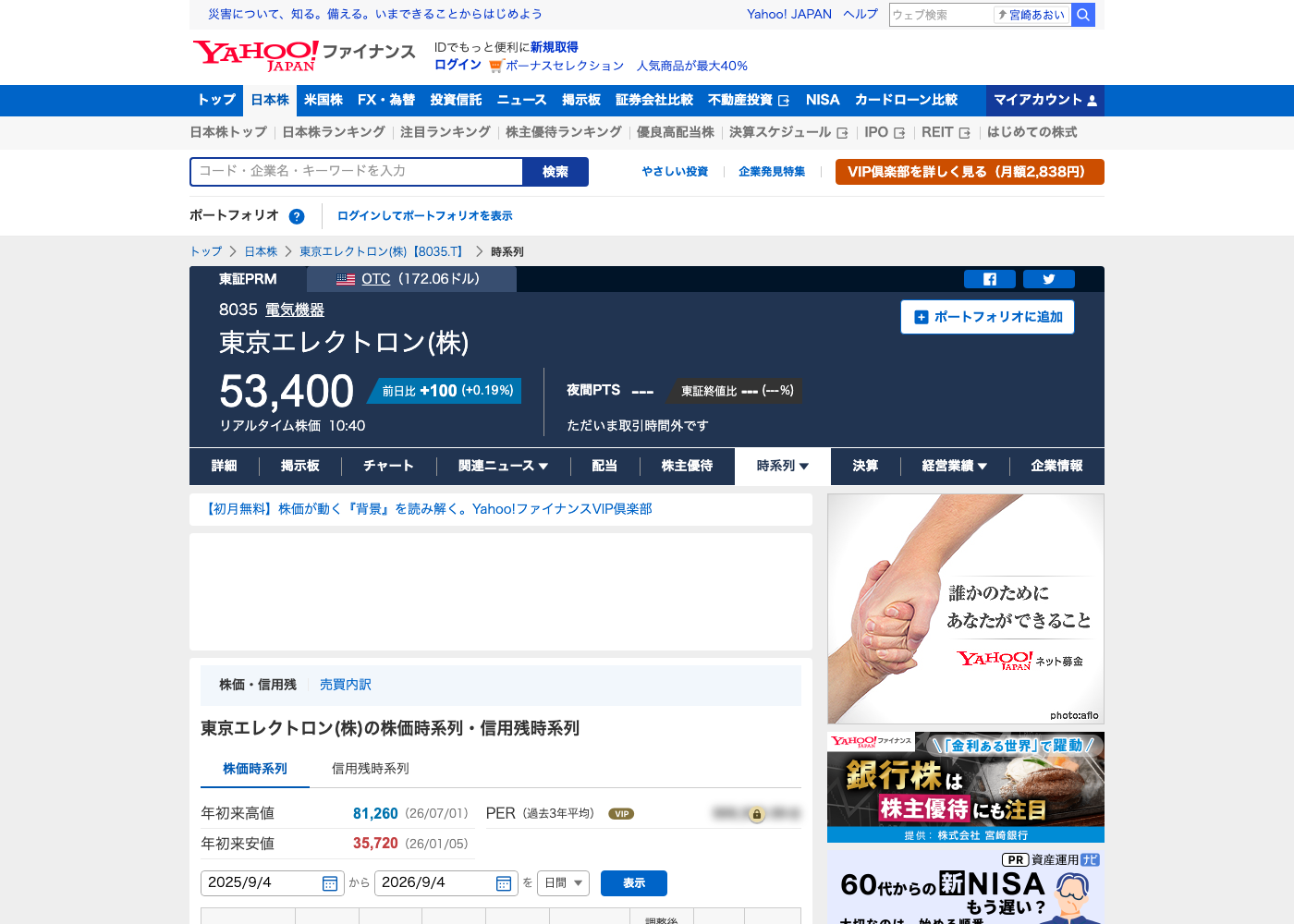
Task: Expand the 関連ニュース dropdown tab
Action: [504, 466]
